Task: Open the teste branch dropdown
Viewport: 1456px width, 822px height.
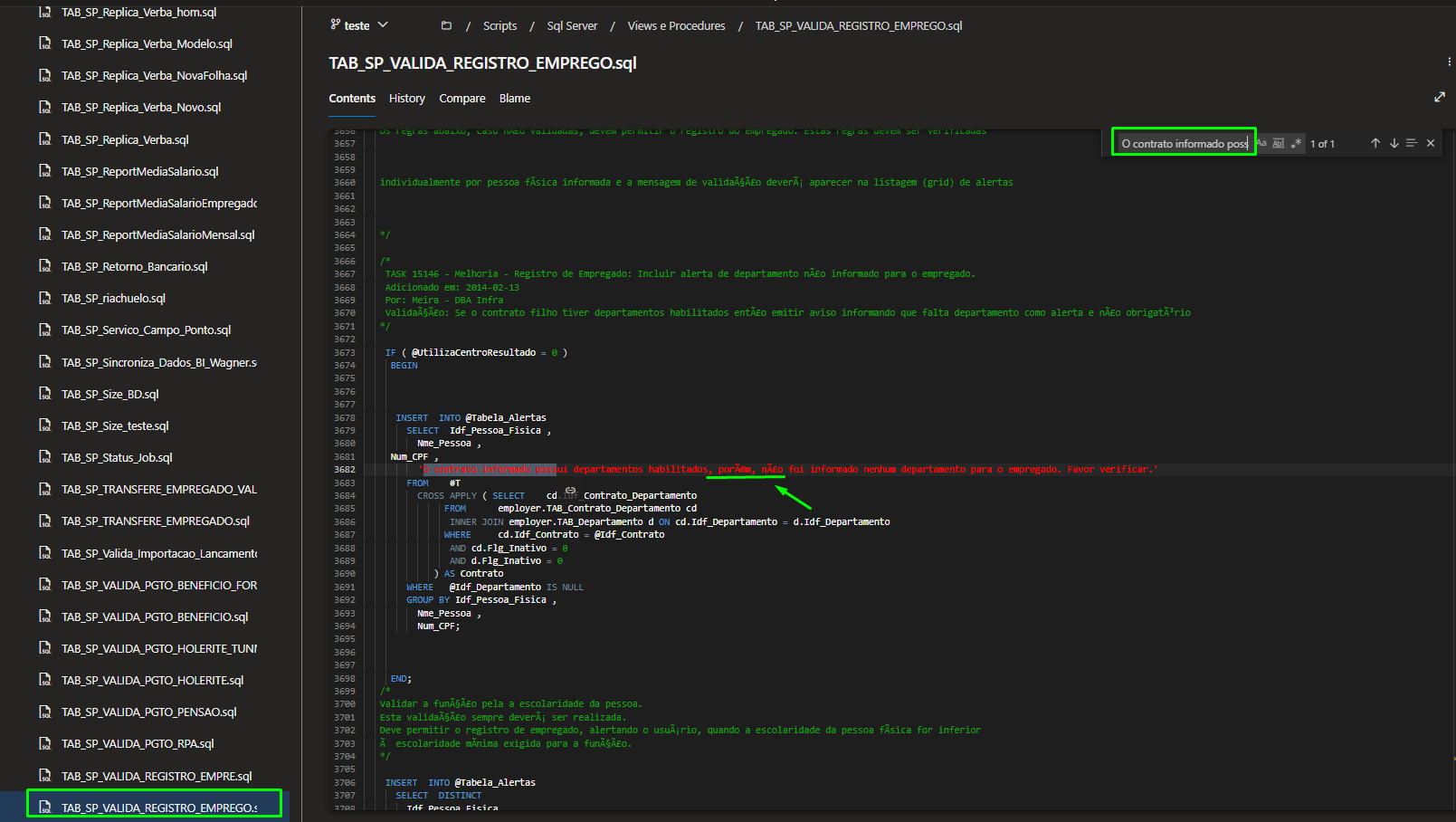Action: (359, 25)
